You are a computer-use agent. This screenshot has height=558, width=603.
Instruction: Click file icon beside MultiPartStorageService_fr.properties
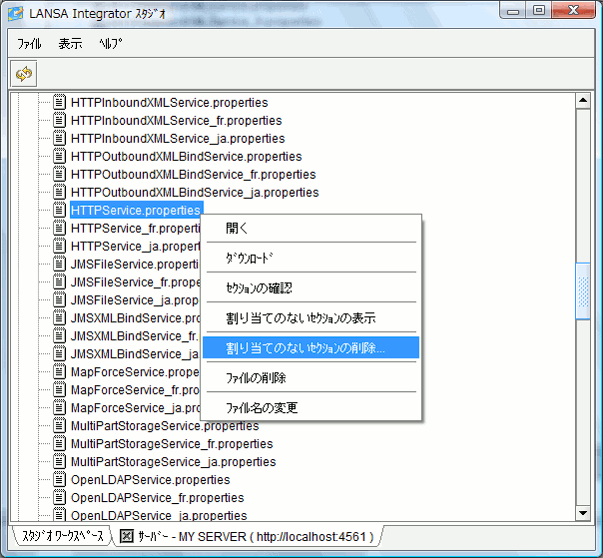click(59, 443)
